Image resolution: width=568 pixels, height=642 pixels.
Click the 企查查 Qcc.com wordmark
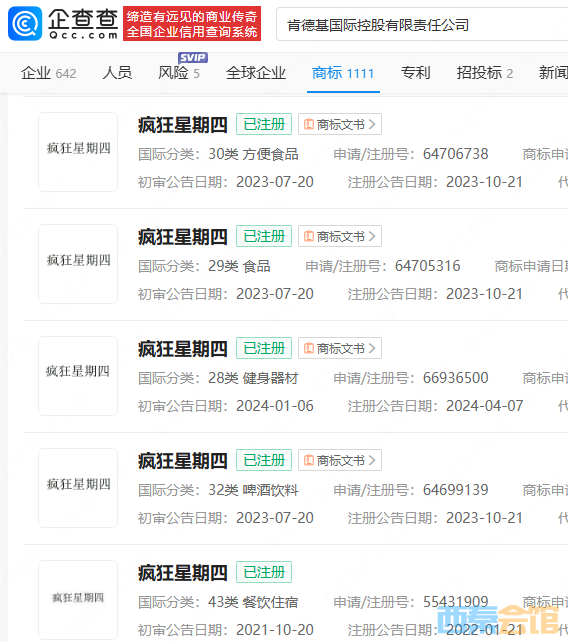83,24
